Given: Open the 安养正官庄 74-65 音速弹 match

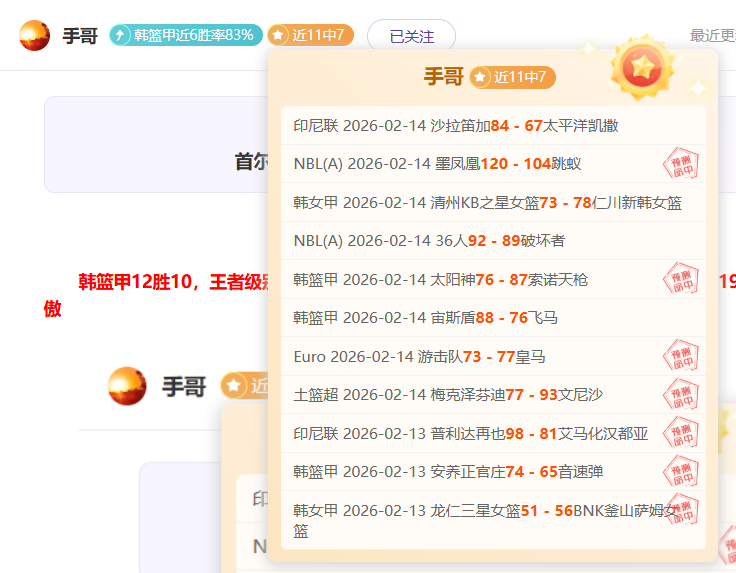Looking at the screenshot, I should [448, 471].
